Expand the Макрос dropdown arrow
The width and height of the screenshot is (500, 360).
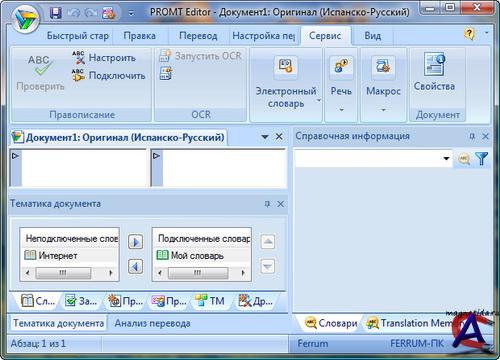tap(383, 110)
